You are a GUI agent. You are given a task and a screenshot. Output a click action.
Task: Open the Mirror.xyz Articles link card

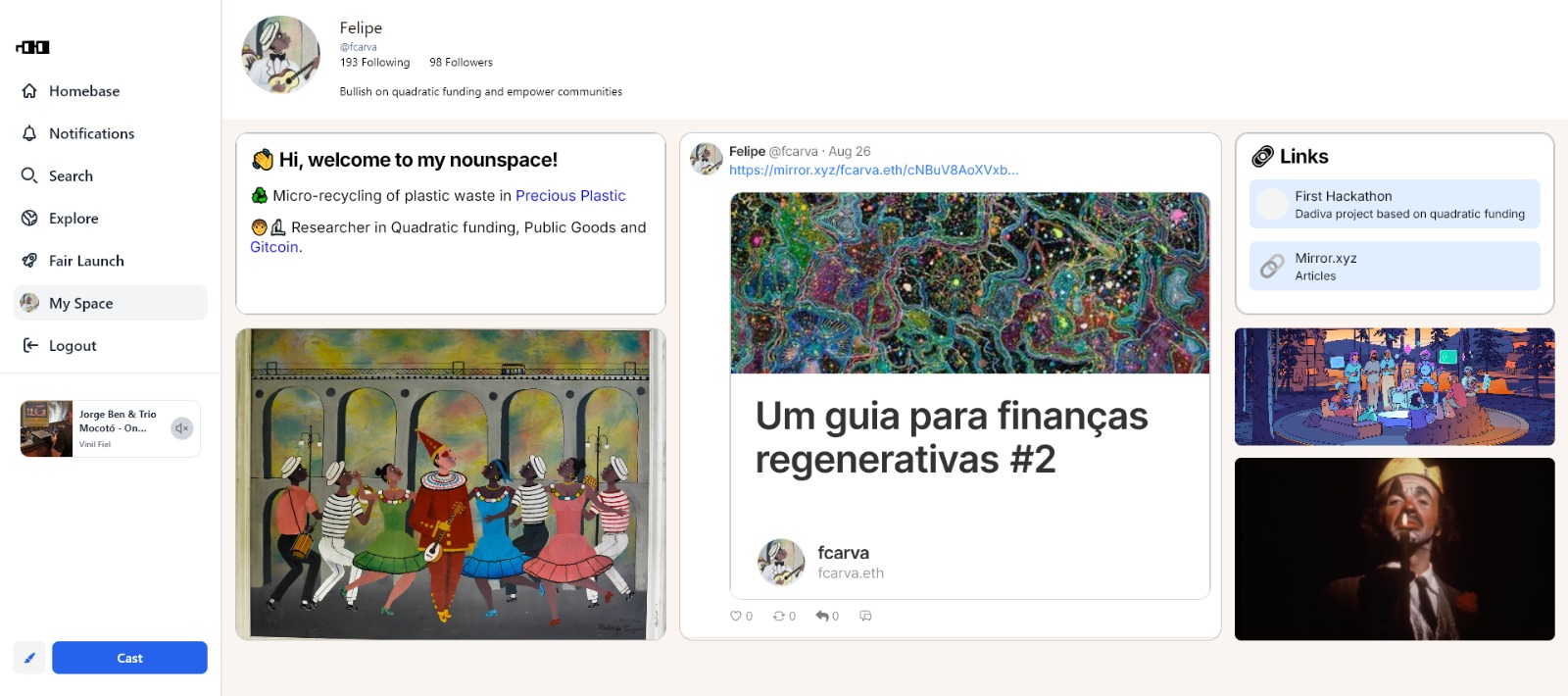(1395, 266)
